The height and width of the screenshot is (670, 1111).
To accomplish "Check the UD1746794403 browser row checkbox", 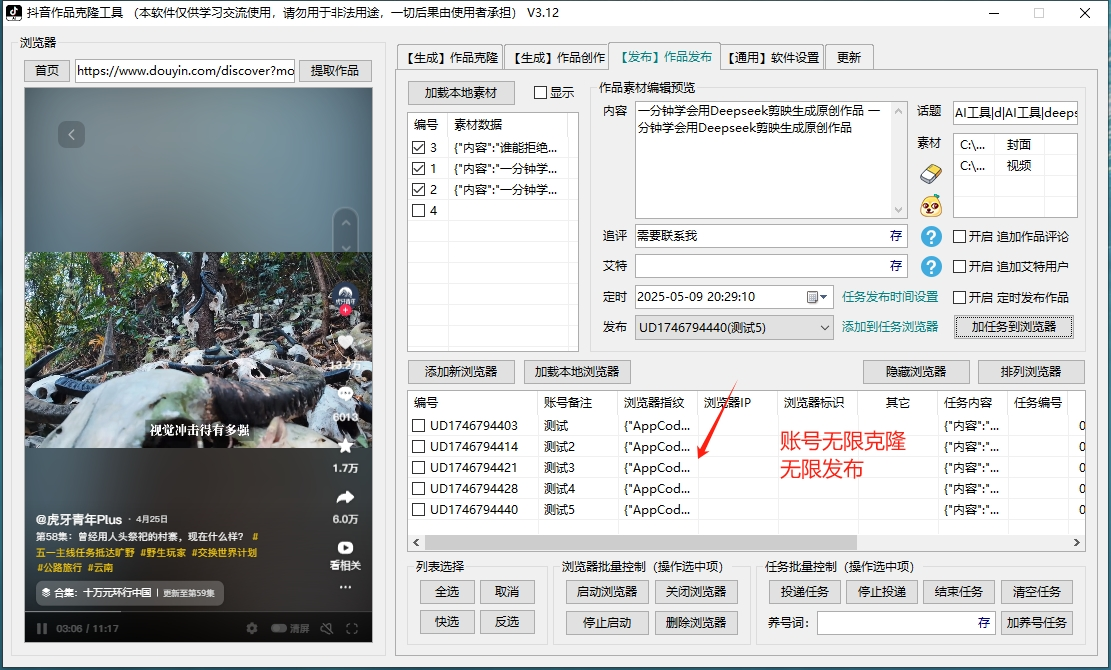I will tap(416, 425).
